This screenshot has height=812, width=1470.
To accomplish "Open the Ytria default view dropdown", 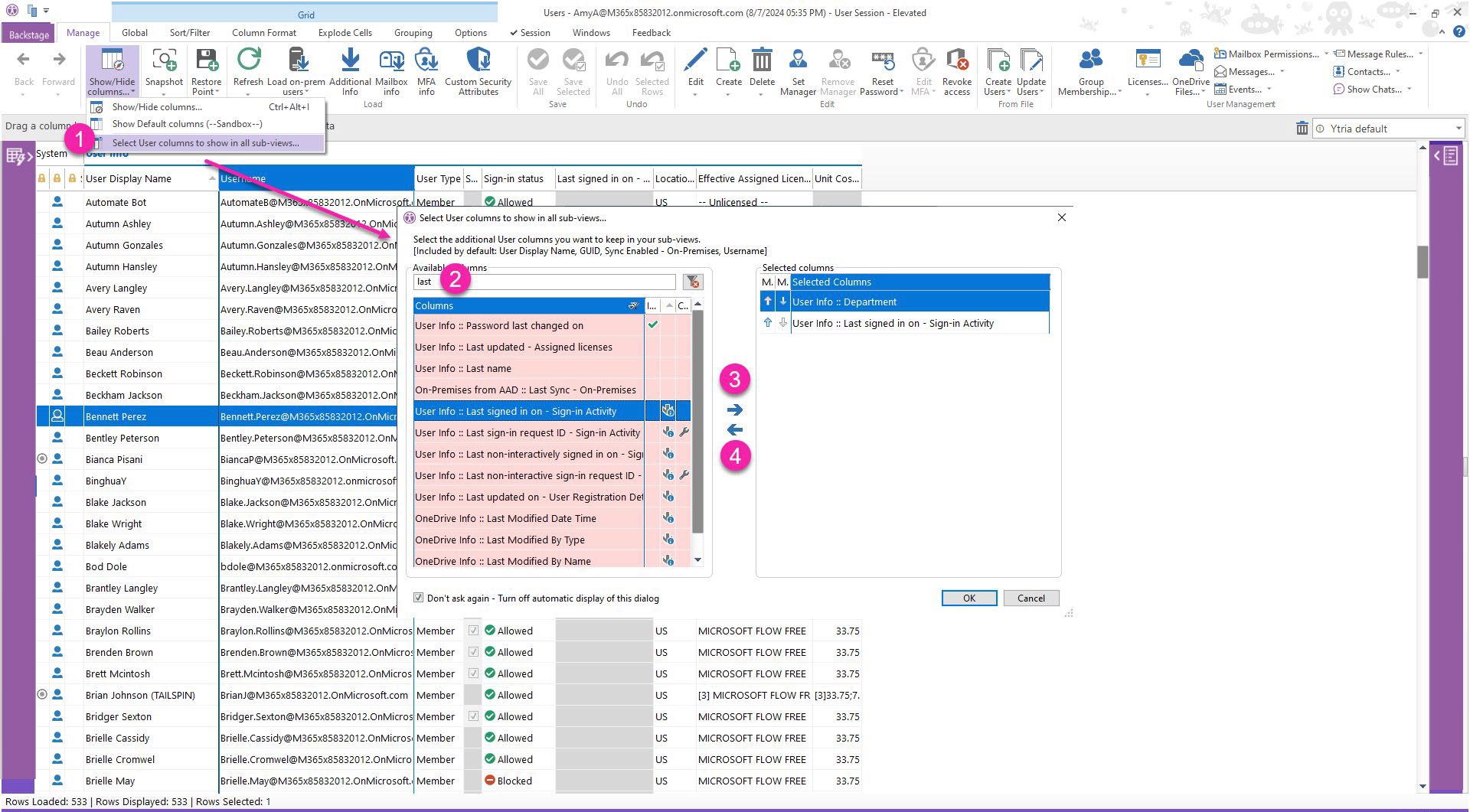I will click(x=1459, y=129).
